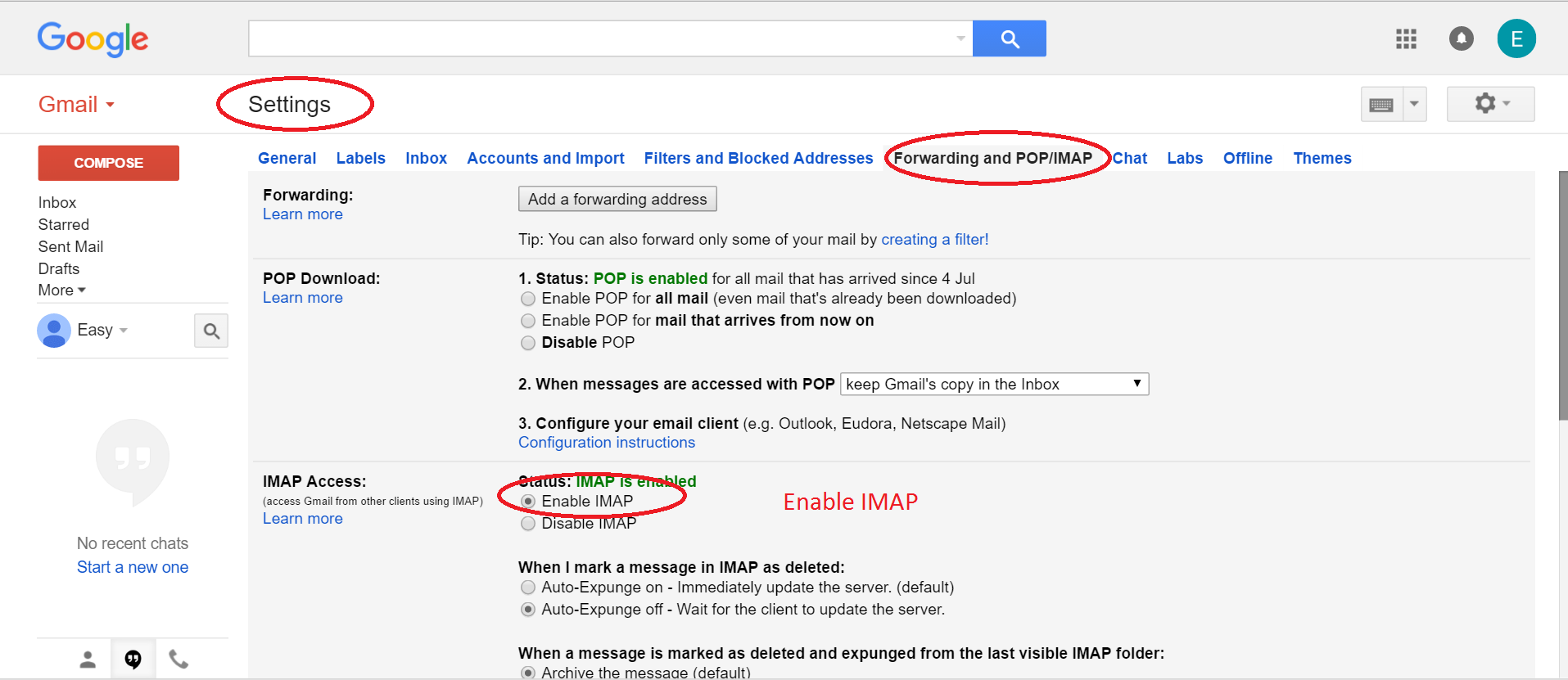This screenshot has width=1568, height=680.
Task: Click Learn more under POP Download
Action: [x=302, y=298]
